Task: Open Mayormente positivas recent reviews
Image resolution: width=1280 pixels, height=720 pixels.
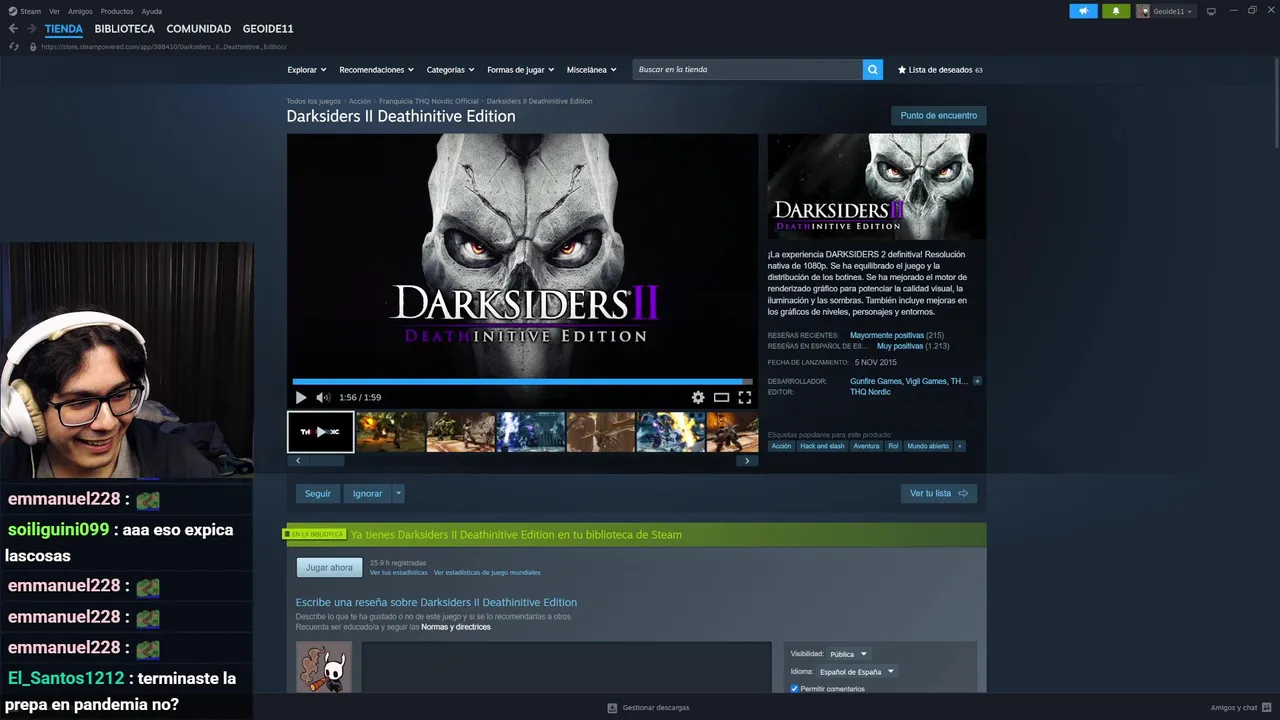Action: tap(886, 335)
